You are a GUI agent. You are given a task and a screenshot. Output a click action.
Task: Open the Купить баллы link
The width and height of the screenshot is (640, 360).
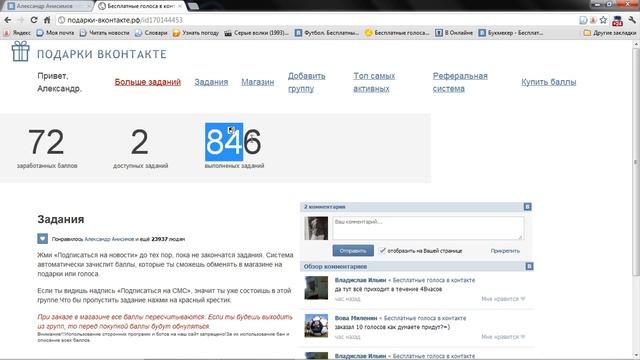click(549, 82)
